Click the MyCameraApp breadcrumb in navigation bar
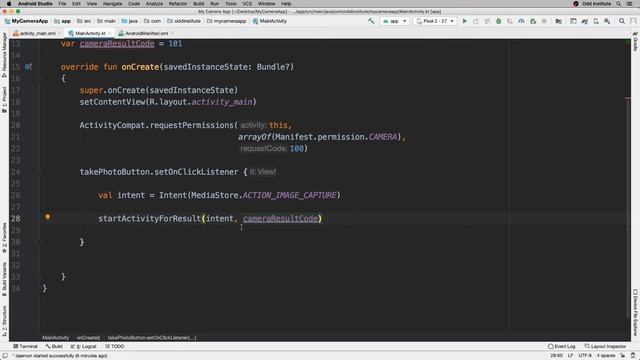640x360 pixels. (27, 21)
